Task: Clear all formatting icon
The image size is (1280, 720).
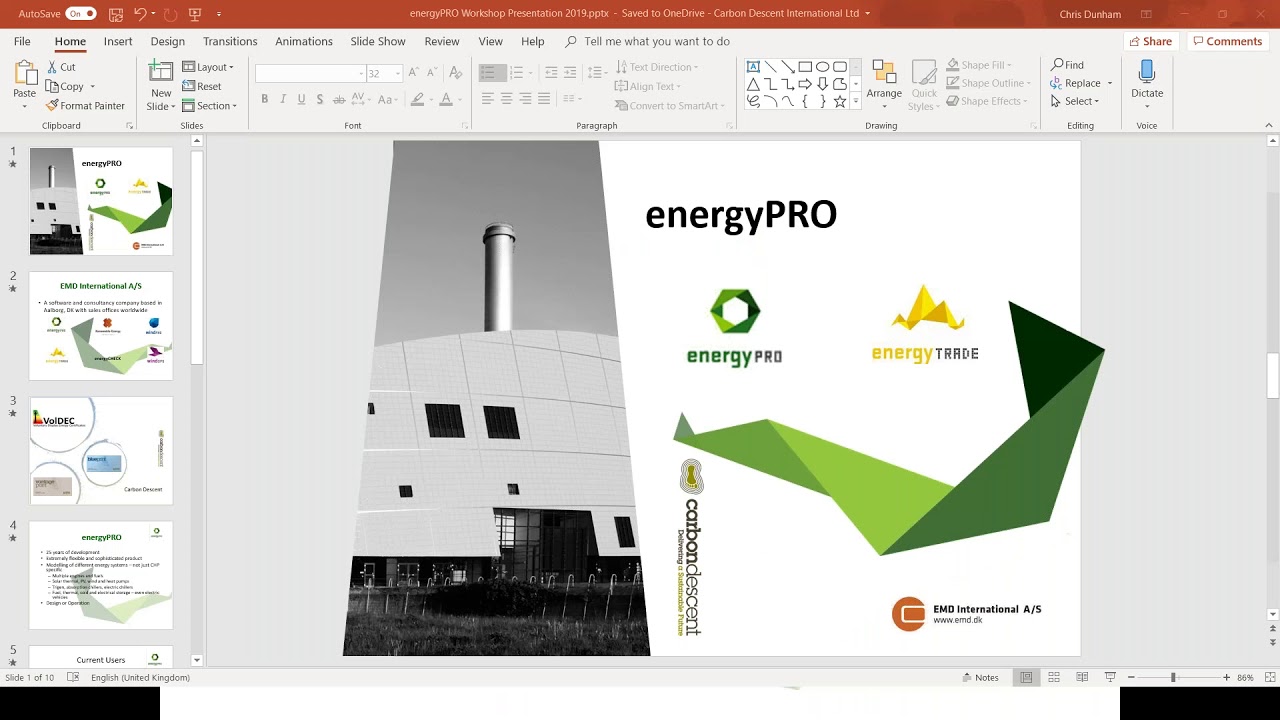Action: point(455,73)
